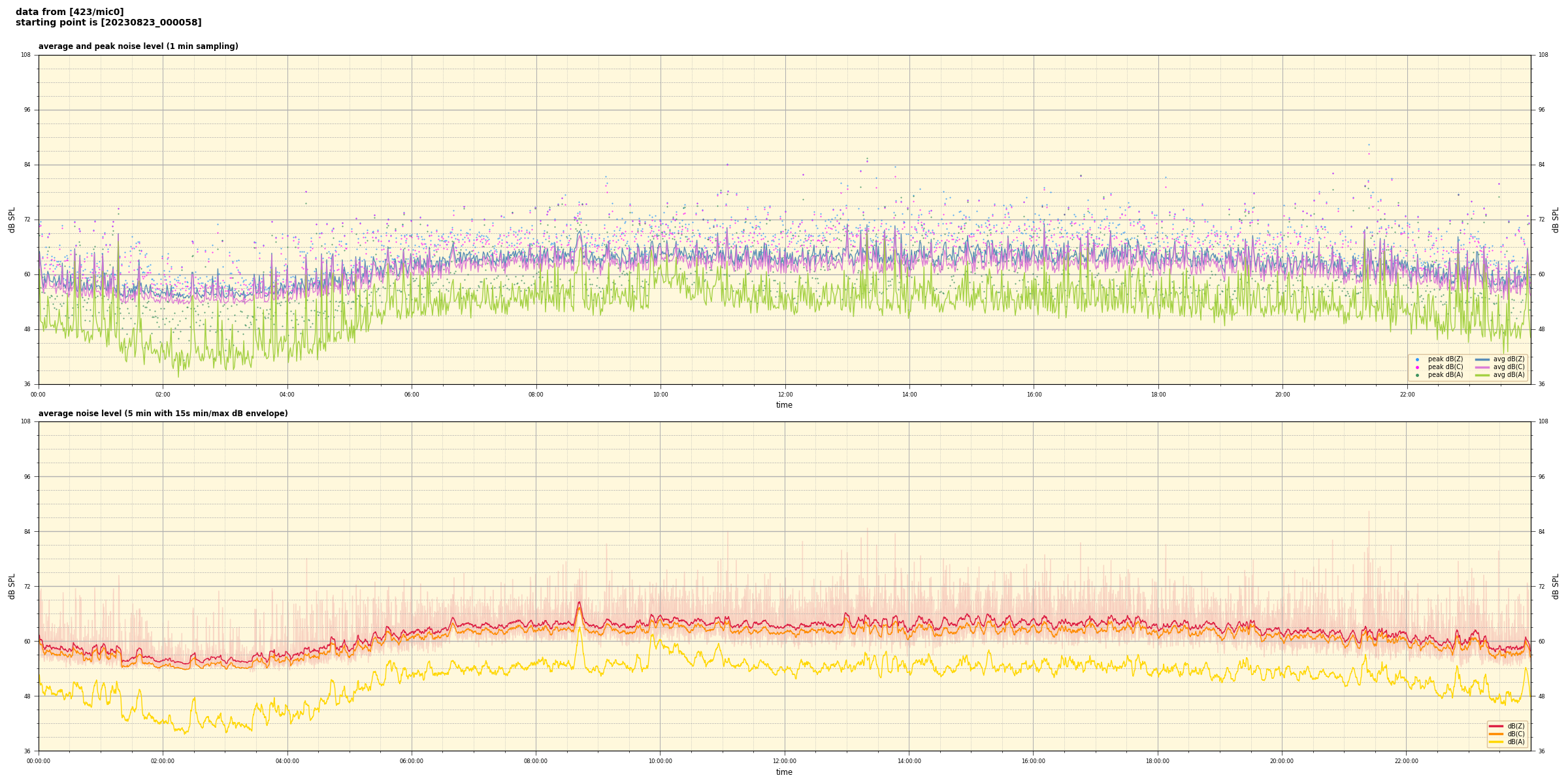Click the avg dB(A) legend entry
The width and height of the screenshot is (1568, 784).
[1508, 375]
